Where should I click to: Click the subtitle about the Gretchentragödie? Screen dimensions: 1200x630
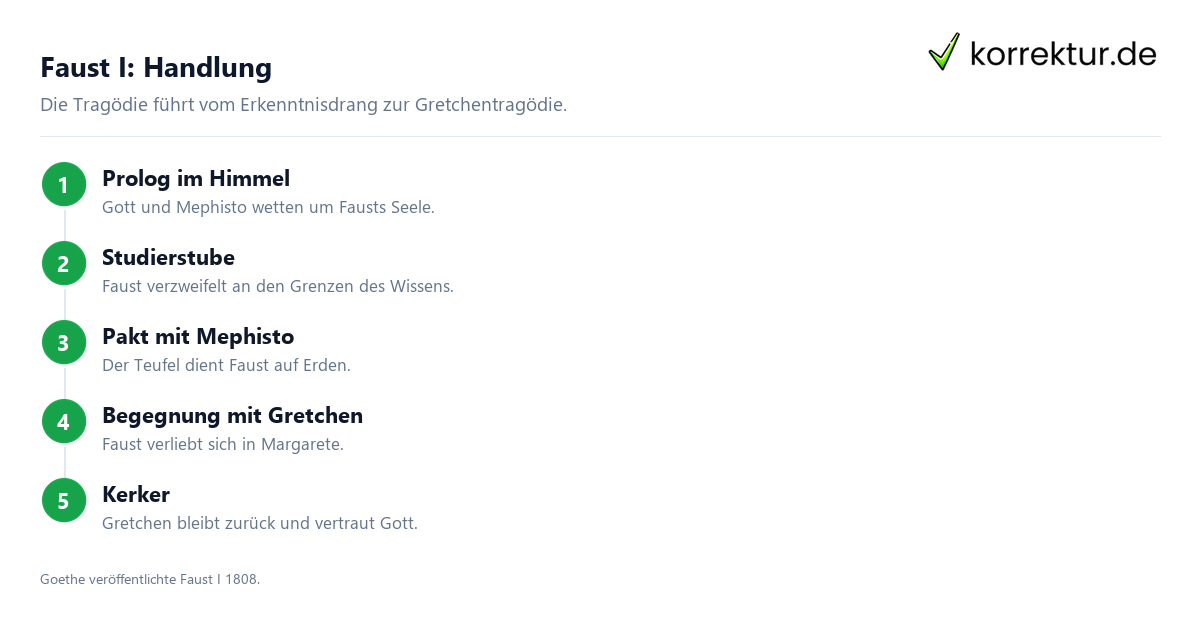click(303, 105)
